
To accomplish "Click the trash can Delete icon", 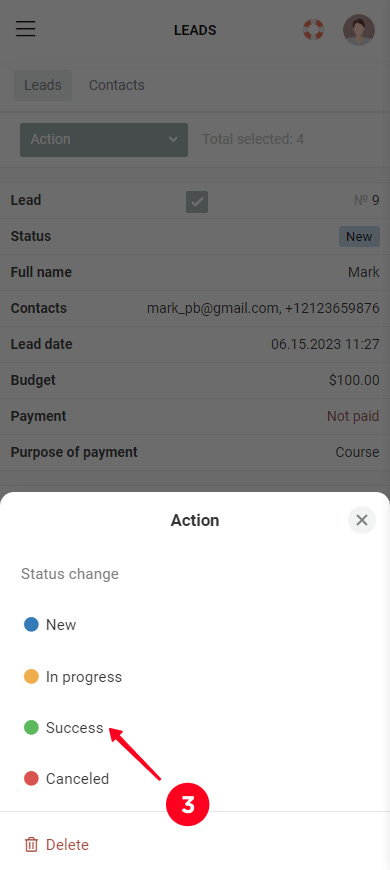I will point(32,845).
